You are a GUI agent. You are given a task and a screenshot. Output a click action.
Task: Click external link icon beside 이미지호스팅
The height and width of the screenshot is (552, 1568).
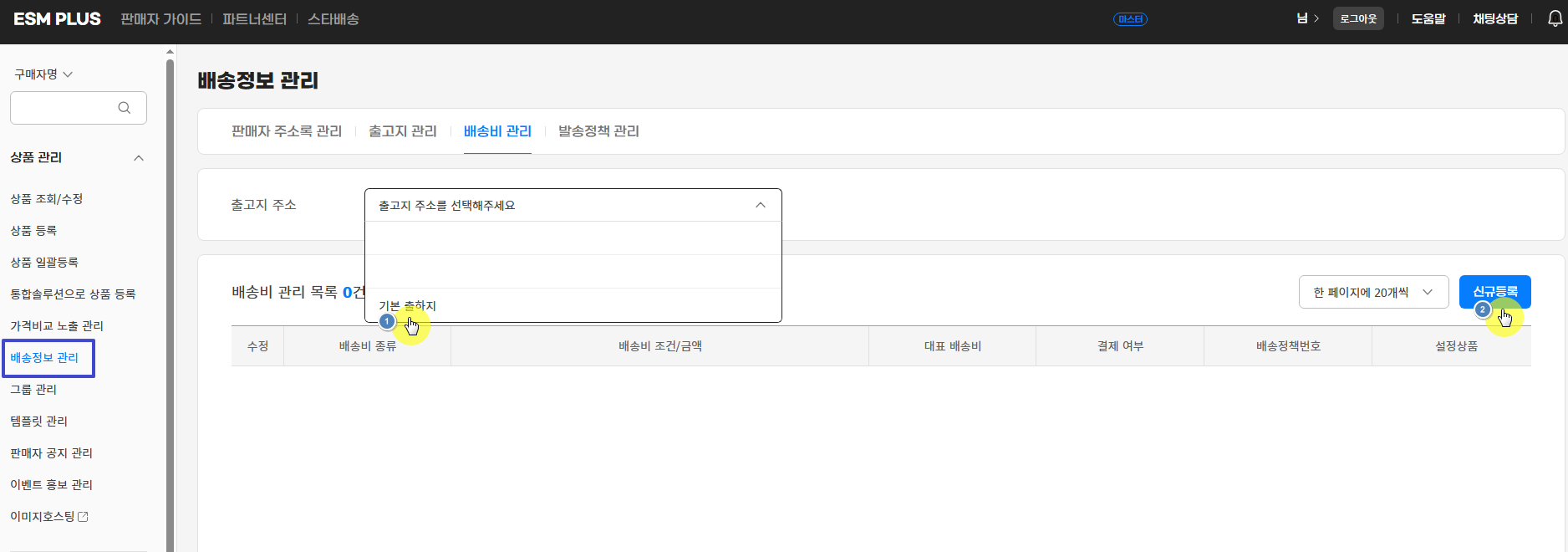84,517
